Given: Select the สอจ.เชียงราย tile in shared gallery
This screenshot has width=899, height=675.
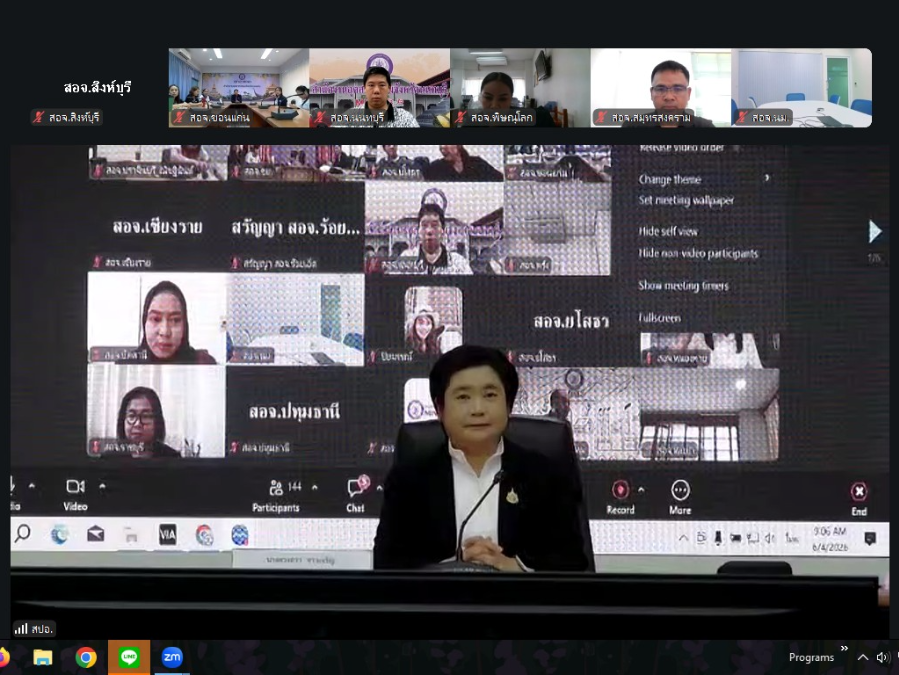Looking at the screenshot, I should 157,228.
